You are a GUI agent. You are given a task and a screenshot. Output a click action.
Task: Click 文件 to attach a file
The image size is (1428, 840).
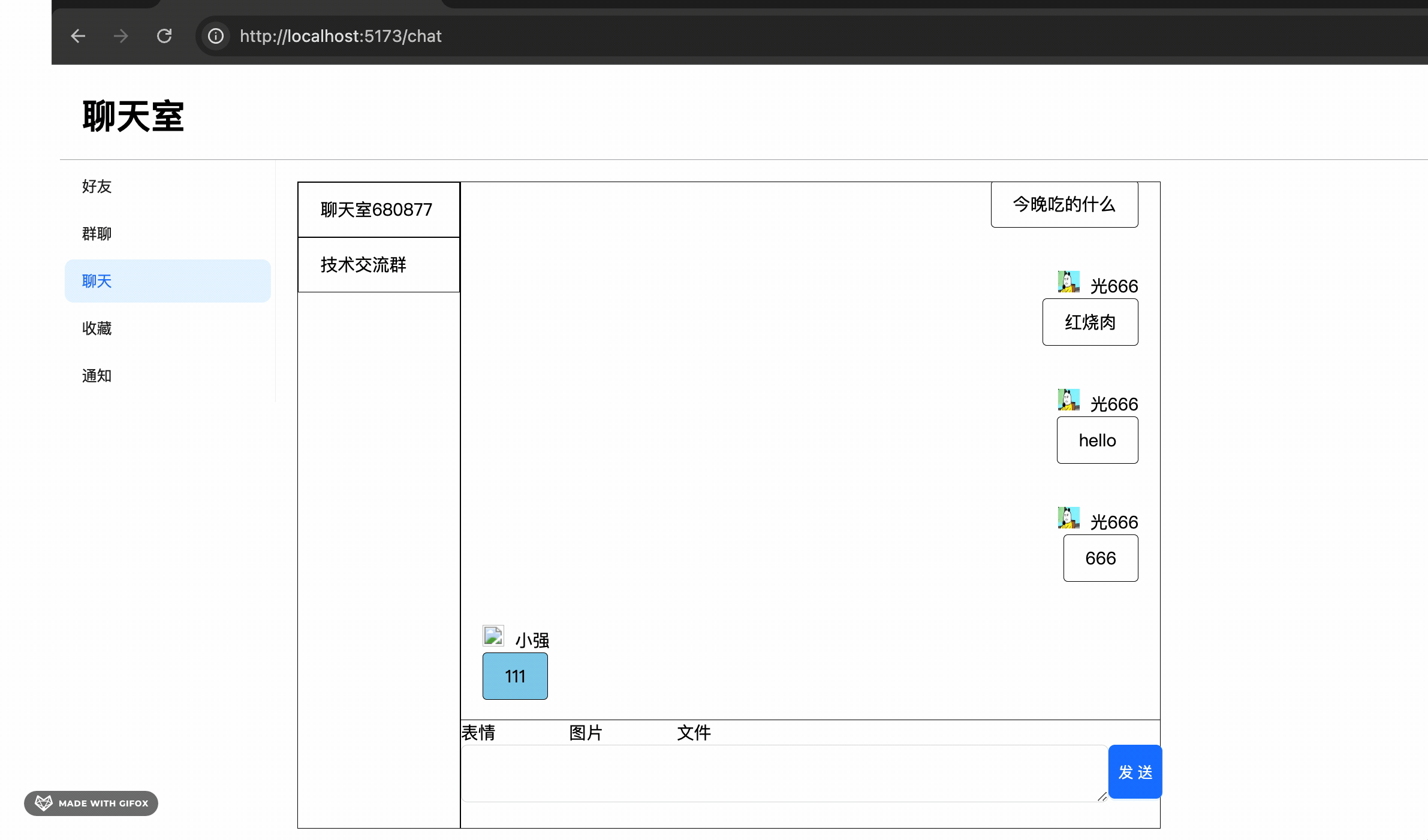tap(694, 732)
